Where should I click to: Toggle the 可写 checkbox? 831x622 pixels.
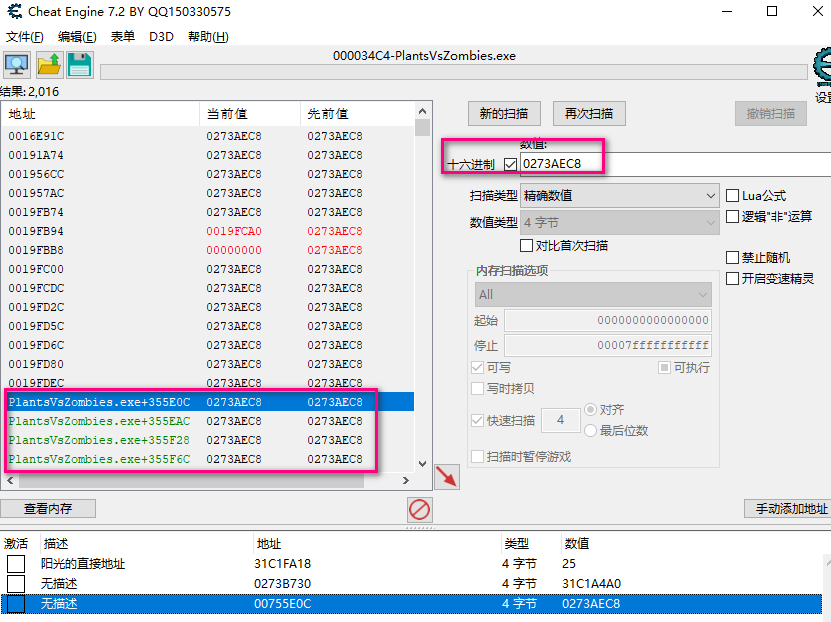(478, 368)
